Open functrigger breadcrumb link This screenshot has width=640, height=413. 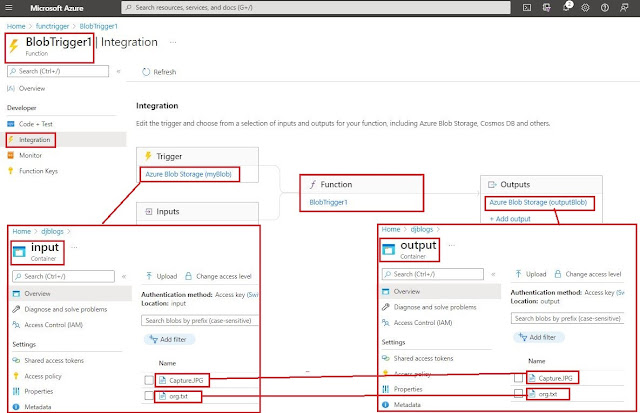point(52,26)
